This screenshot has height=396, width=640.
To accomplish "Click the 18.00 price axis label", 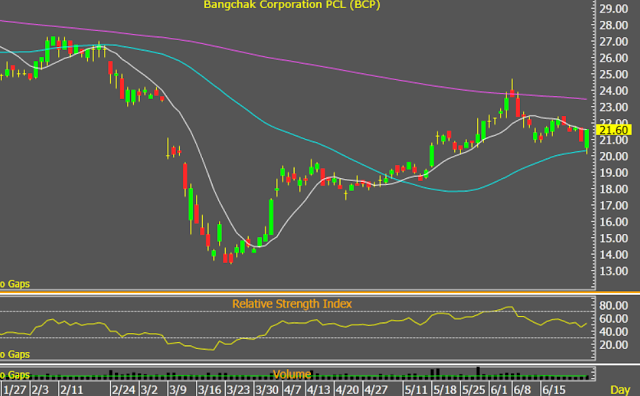I will [613, 189].
